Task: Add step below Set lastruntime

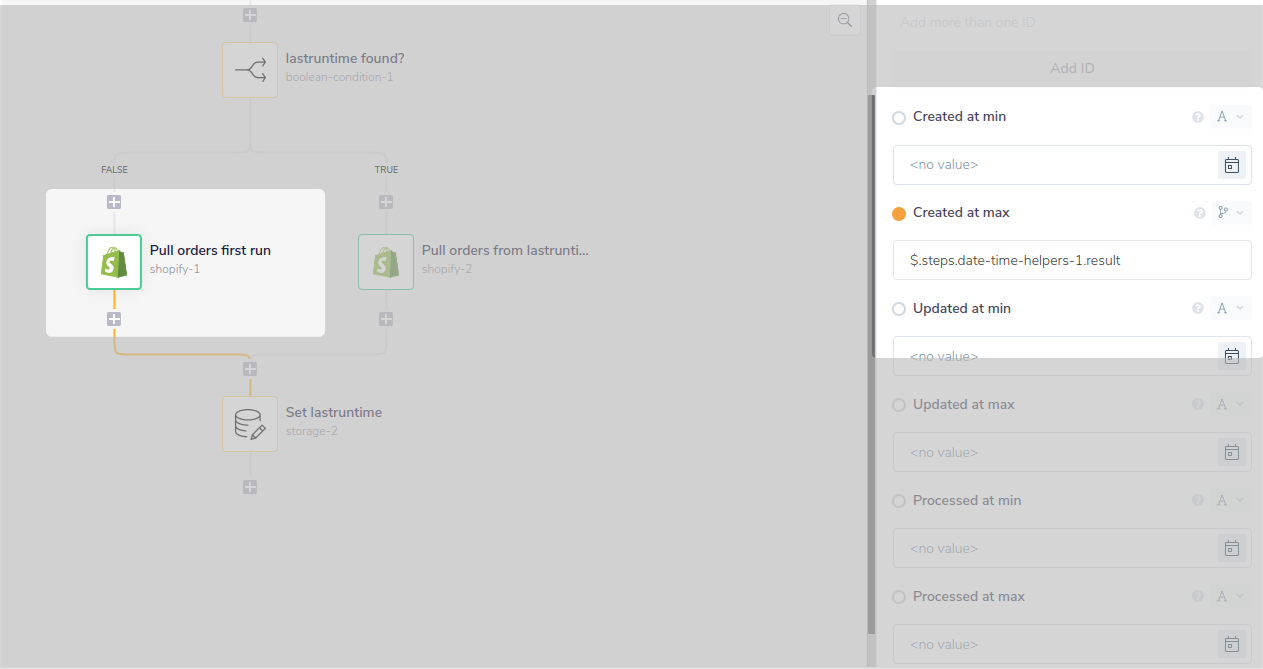Action: point(250,487)
